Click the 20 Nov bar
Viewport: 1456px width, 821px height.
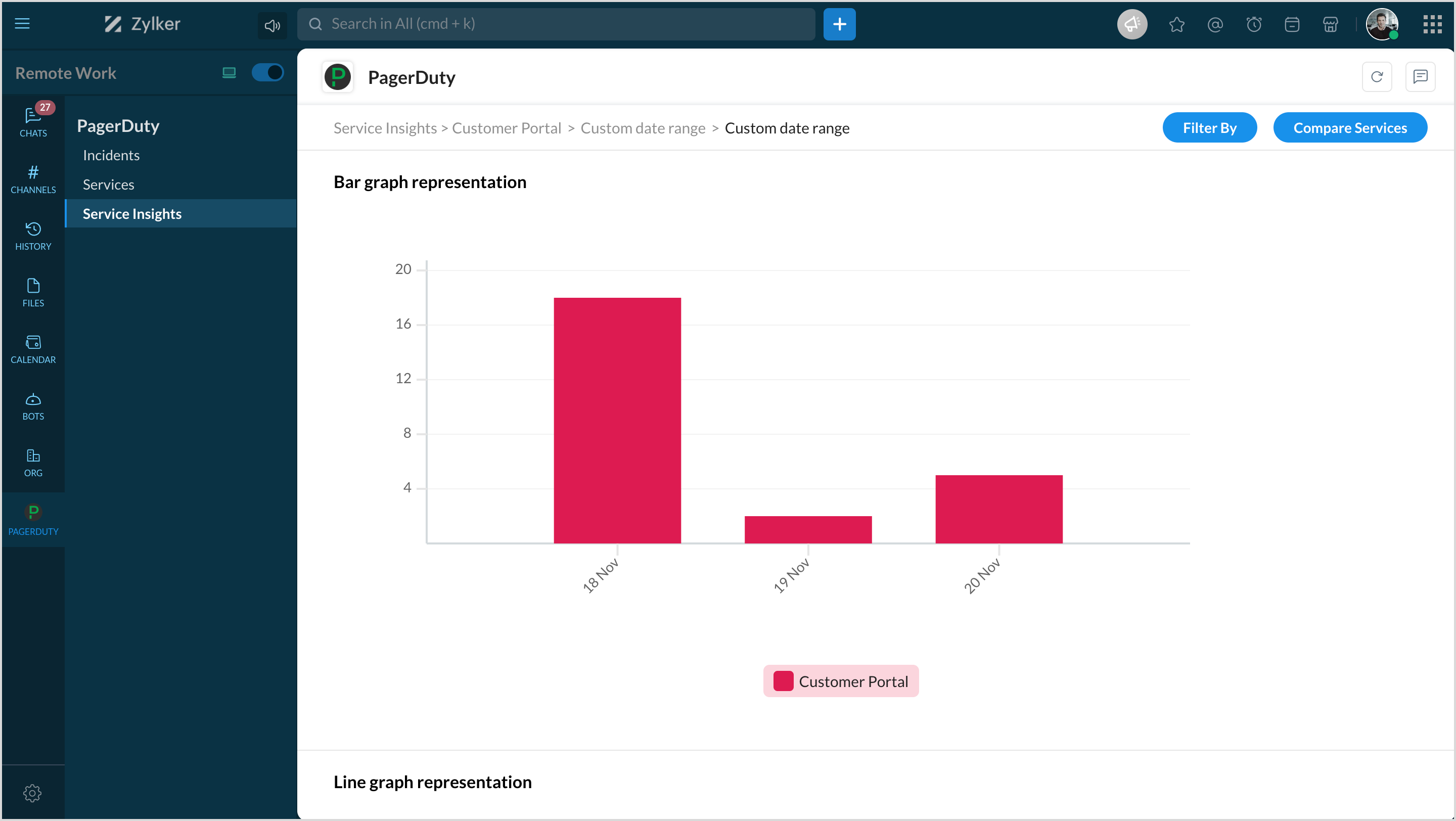pyautogui.click(x=999, y=509)
